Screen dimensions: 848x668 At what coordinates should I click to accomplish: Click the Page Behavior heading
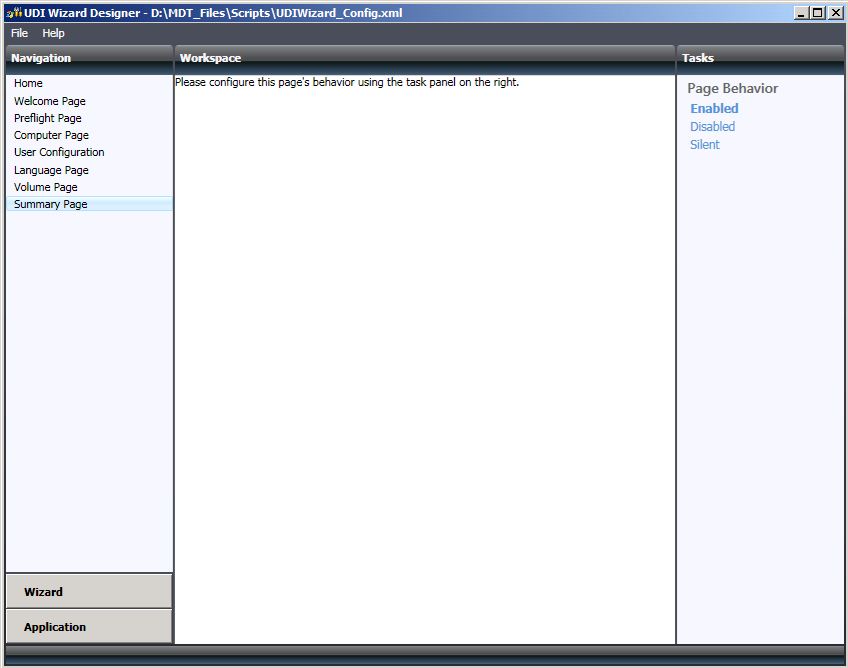tap(732, 88)
